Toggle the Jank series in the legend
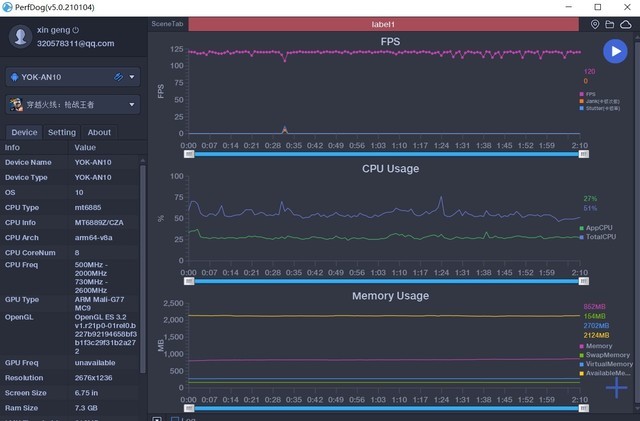 (x=599, y=101)
